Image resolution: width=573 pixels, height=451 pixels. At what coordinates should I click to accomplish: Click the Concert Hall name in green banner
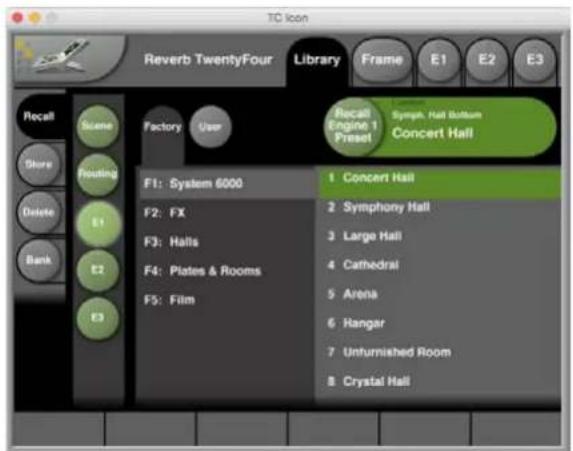pyautogui.click(x=432, y=133)
